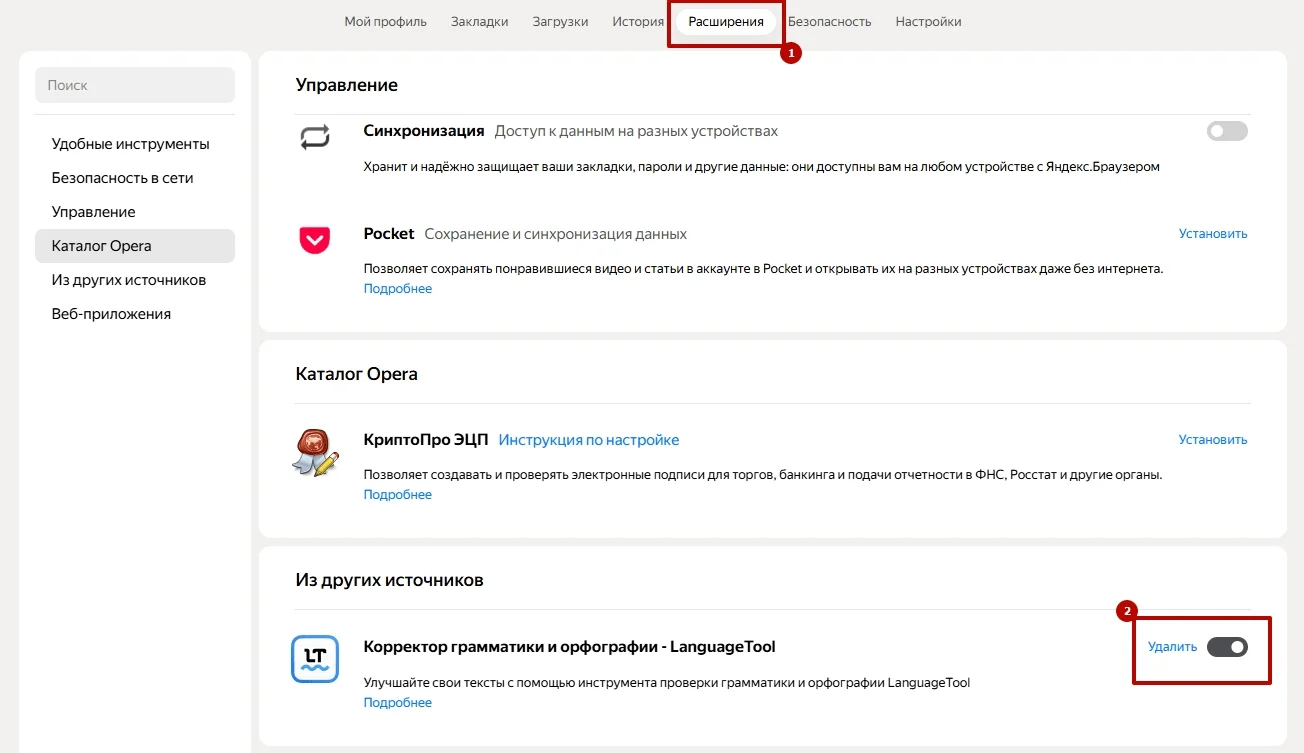Select Из других источников in sidebar
The image size is (1304, 753).
point(129,280)
